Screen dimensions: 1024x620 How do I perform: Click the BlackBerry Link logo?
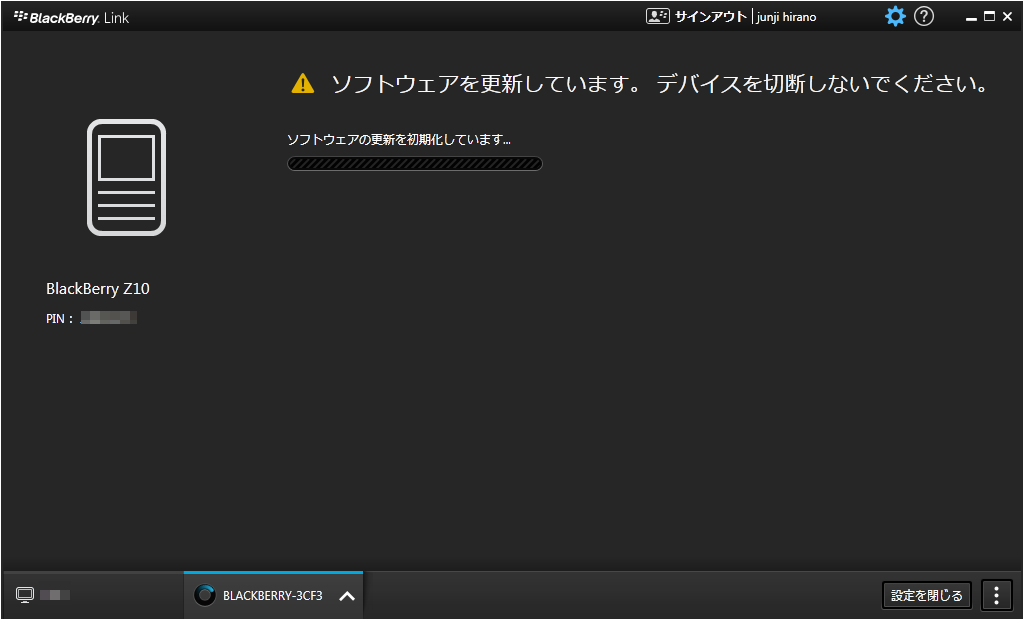71,18
